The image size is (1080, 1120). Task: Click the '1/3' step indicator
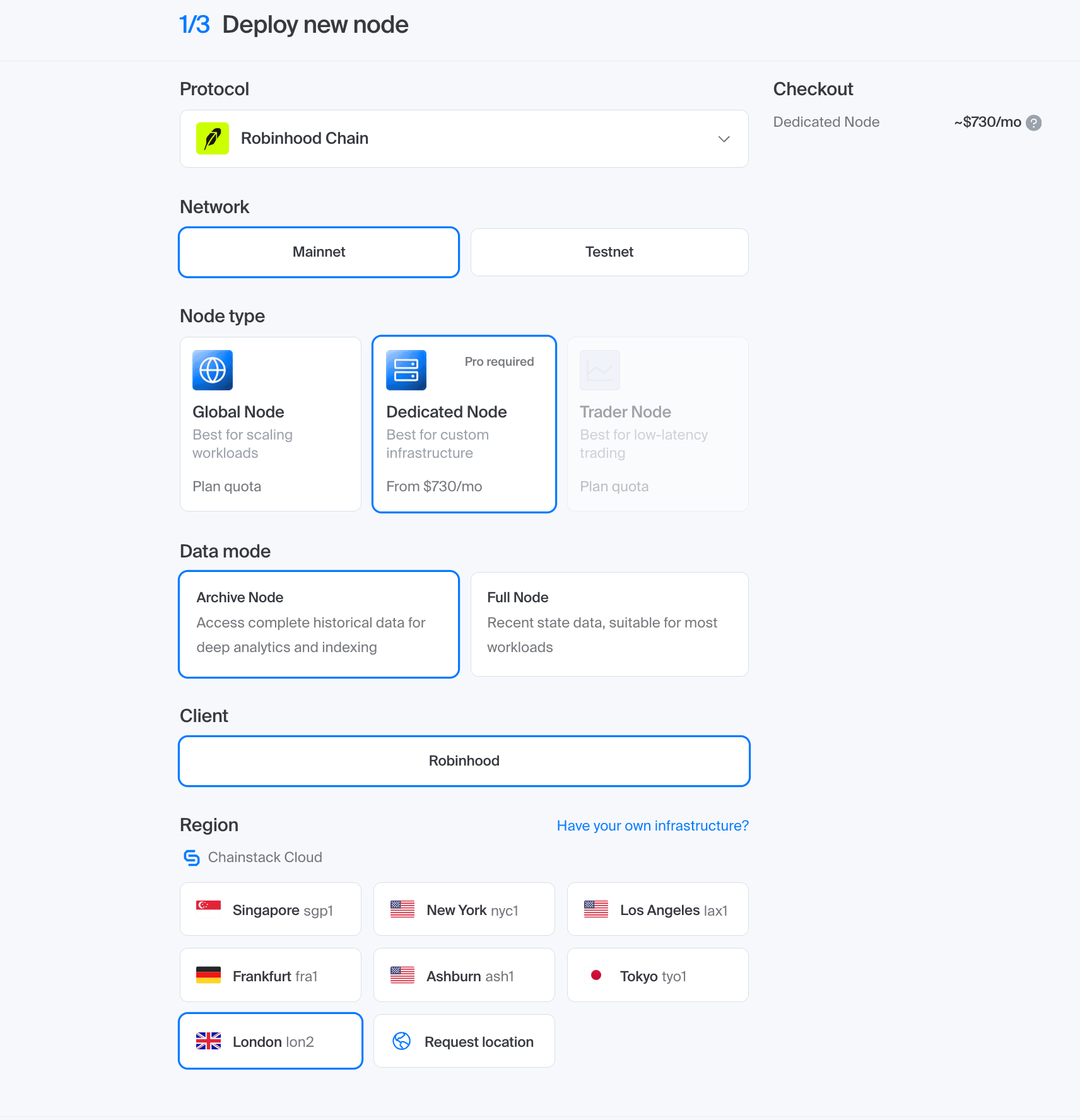tap(194, 25)
